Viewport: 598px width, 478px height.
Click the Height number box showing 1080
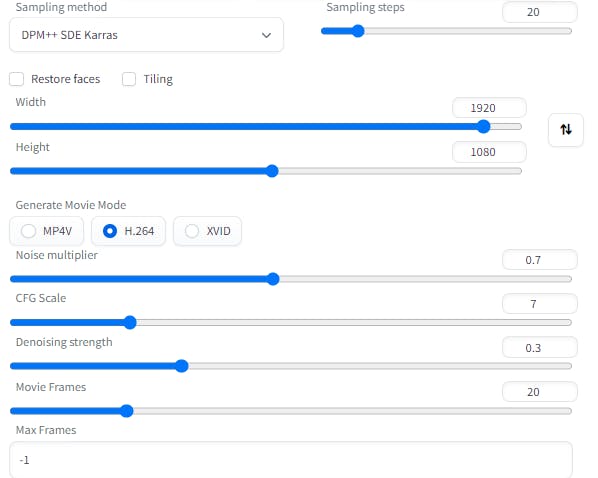(x=489, y=152)
